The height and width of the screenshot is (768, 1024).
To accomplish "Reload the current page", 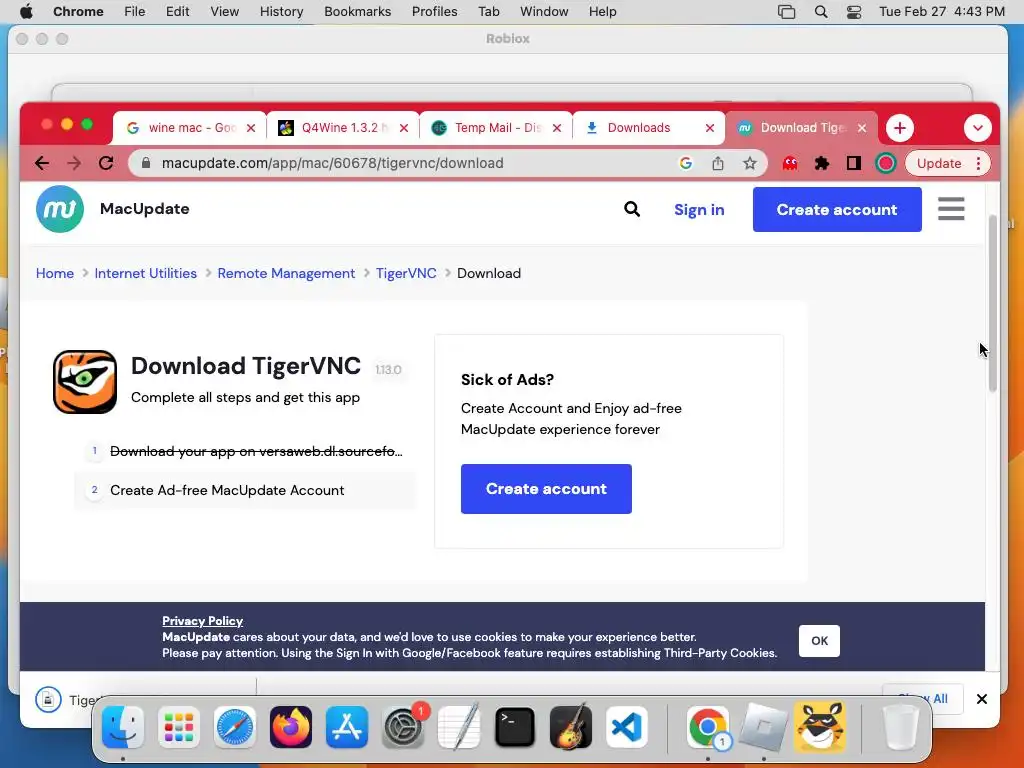I will pyautogui.click(x=106, y=163).
